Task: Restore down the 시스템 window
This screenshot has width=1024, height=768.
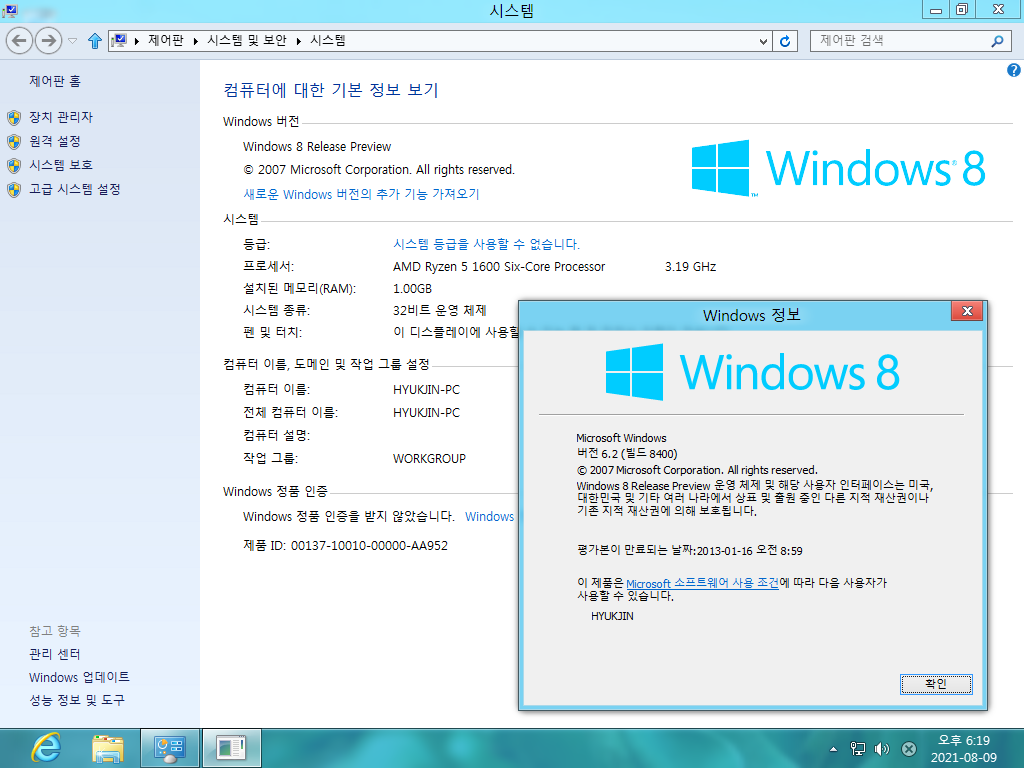Action: click(x=962, y=10)
